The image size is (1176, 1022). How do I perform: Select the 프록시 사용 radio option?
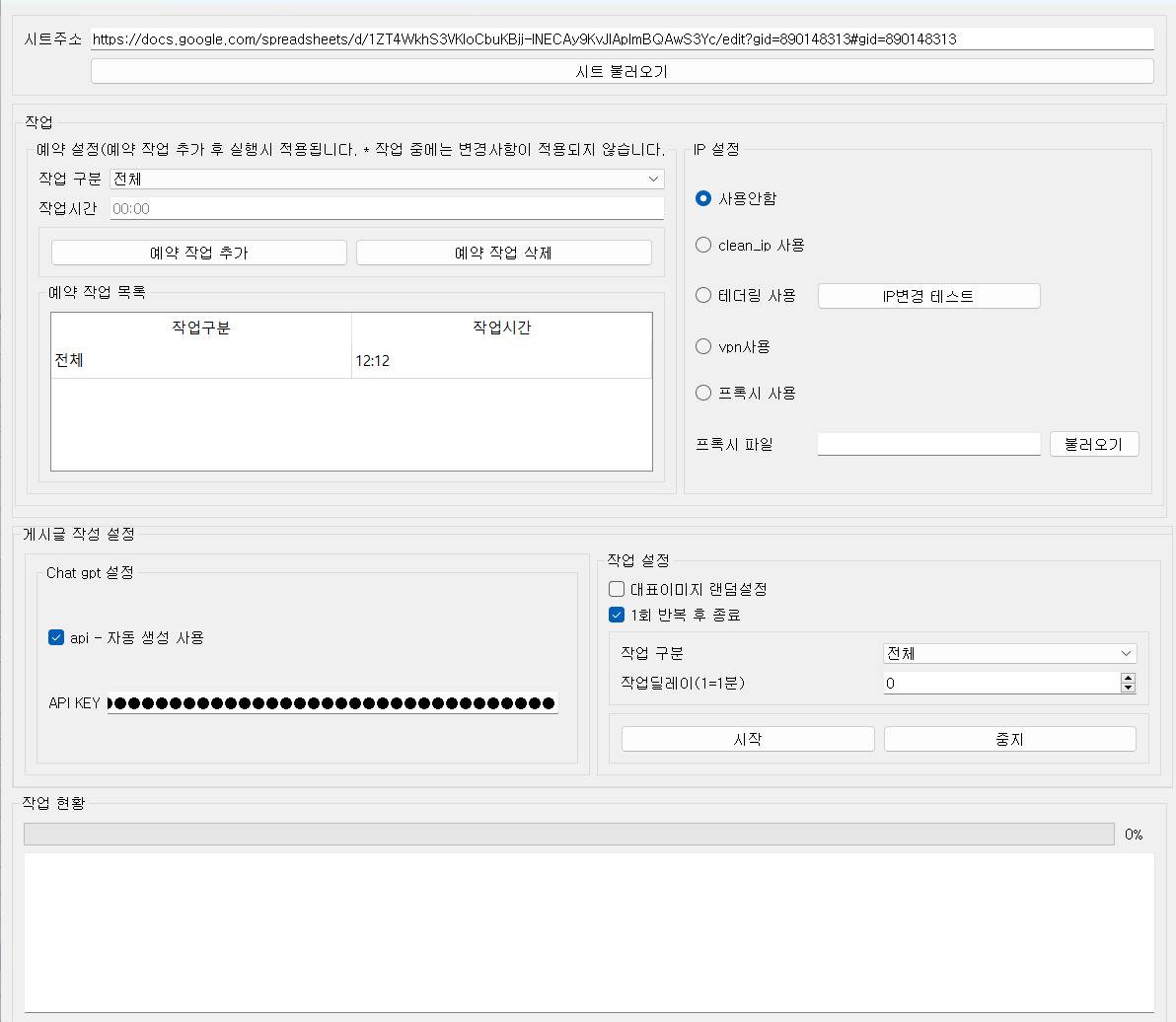[703, 393]
